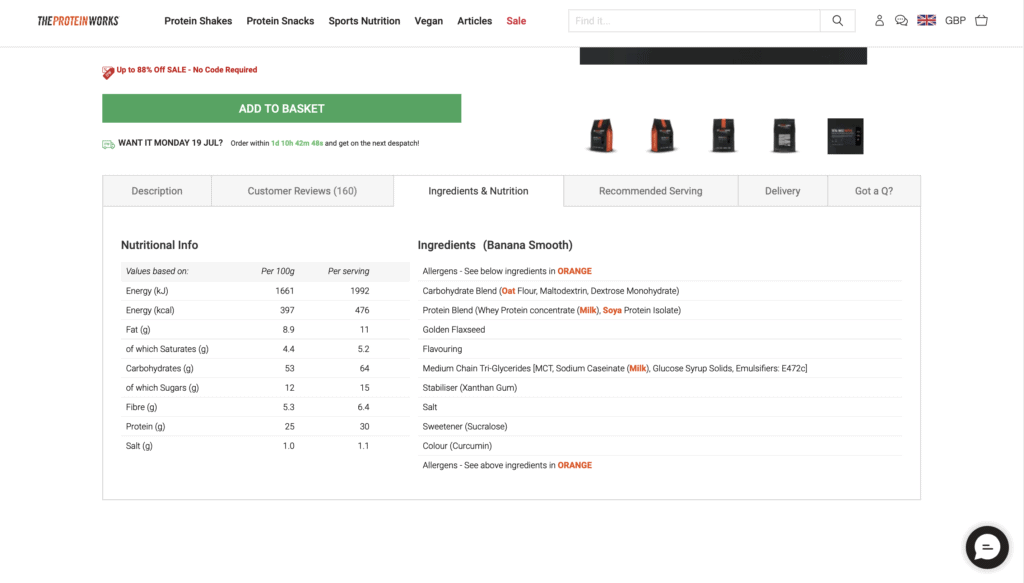Screen dimensions: 1024x583
Task: Click the Golden Flaxseed ingredient
Action: pos(454,330)
